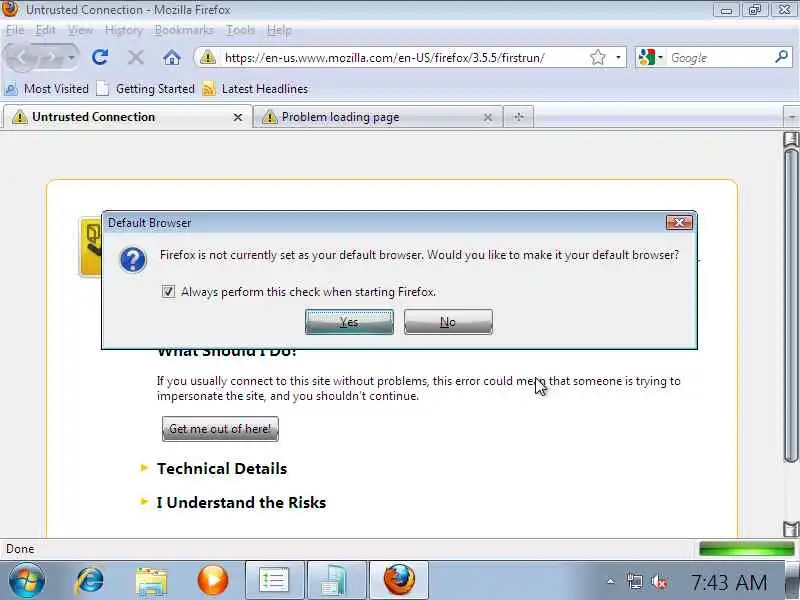The width and height of the screenshot is (800, 600).
Task: Open Windows Media Player from taskbar
Action: 213,581
